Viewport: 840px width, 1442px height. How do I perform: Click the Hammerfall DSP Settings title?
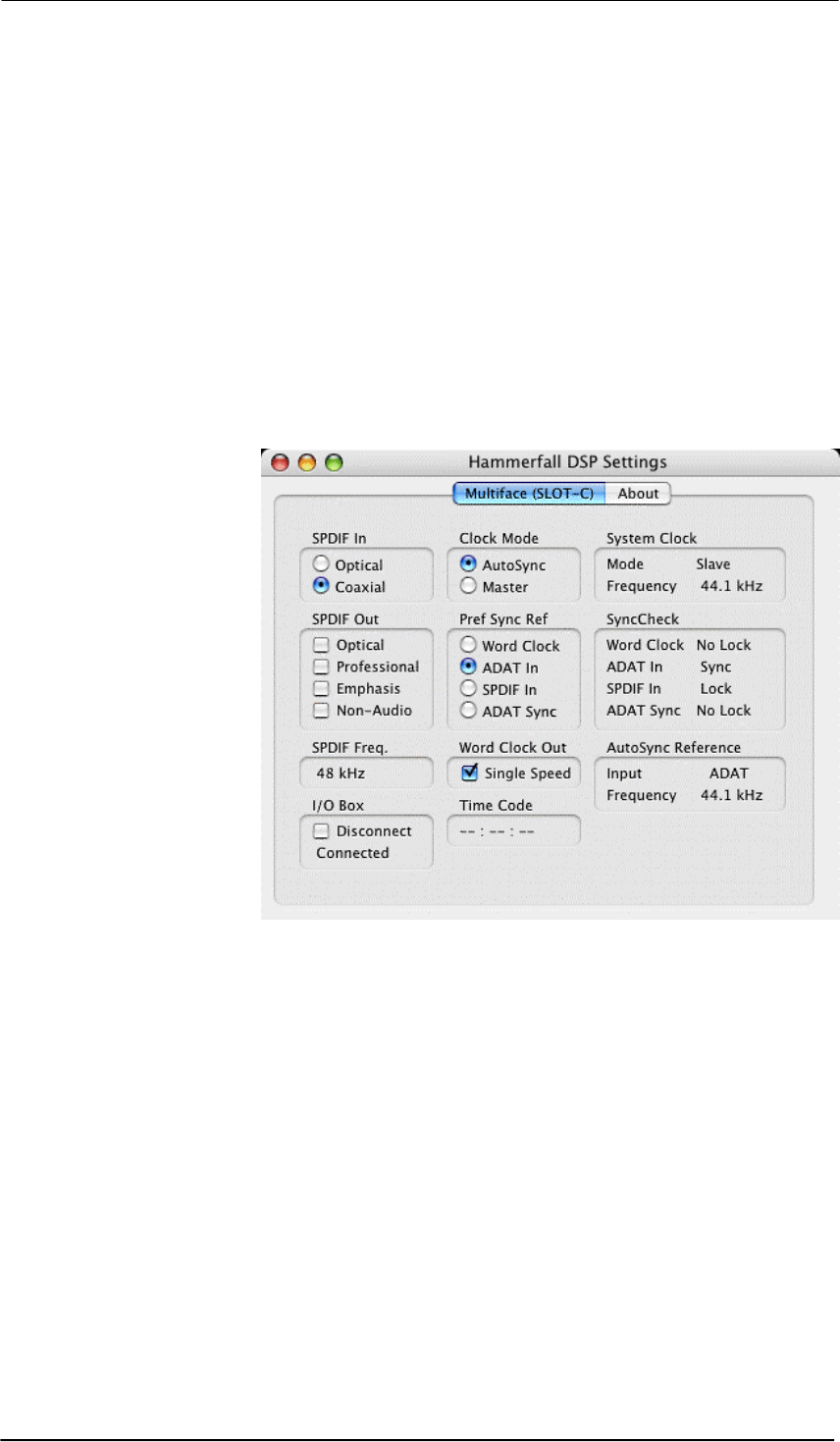pyautogui.click(x=567, y=462)
